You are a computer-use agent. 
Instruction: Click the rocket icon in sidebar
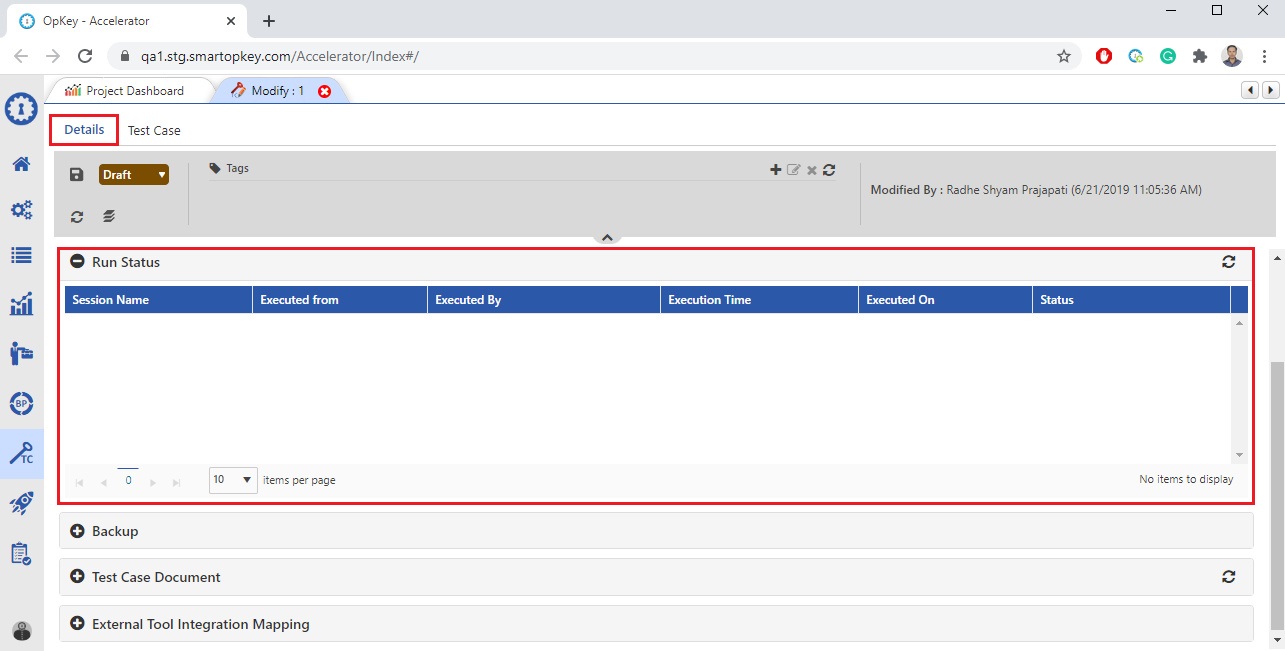click(21, 503)
